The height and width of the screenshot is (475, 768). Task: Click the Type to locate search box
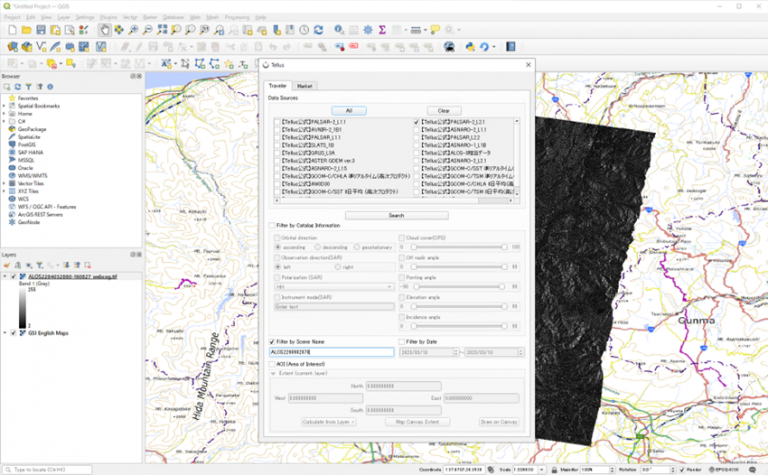[x=47, y=470]
